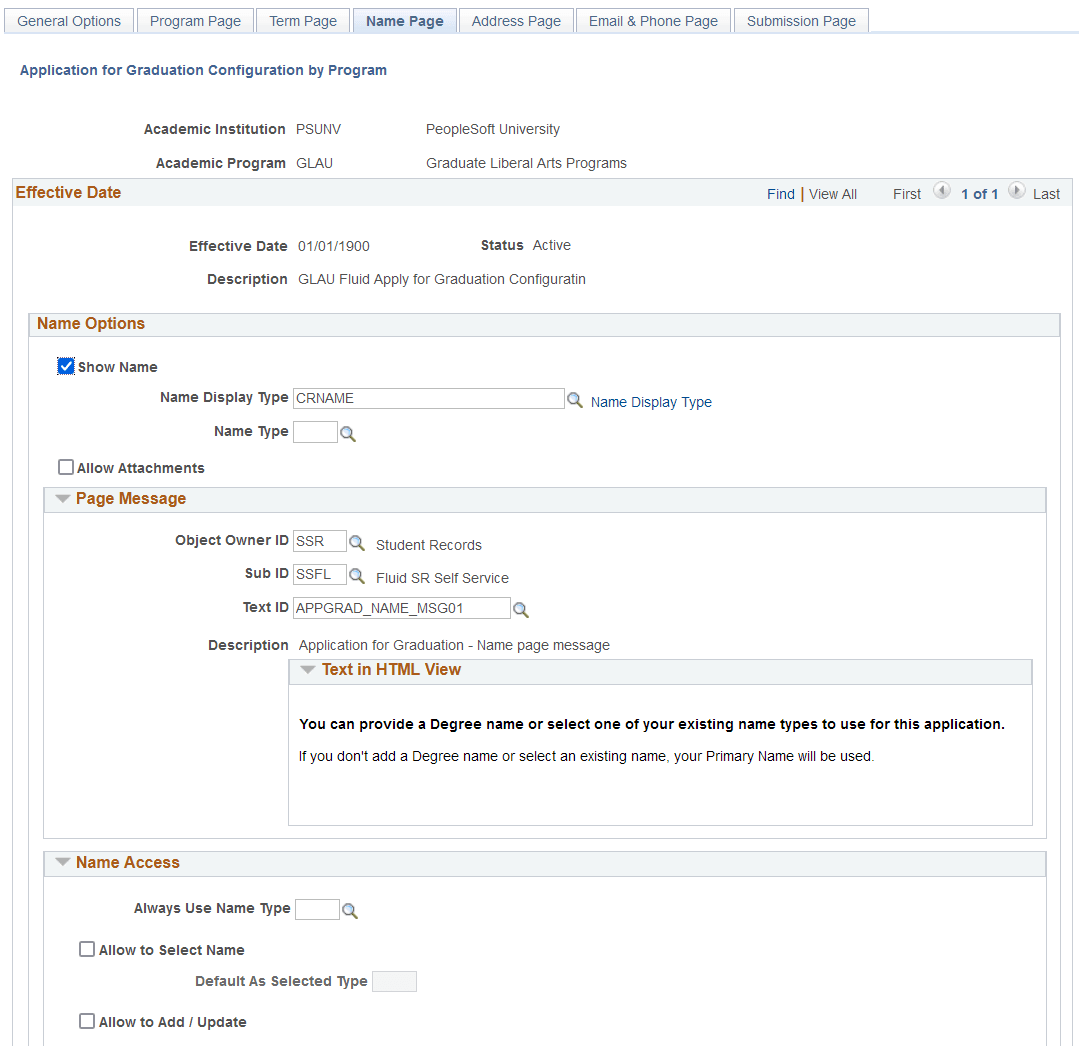Click the GLAU Fluid Apply description text
The height and width of the screenshot is (1046, 1079).
(x=442, y=279)
